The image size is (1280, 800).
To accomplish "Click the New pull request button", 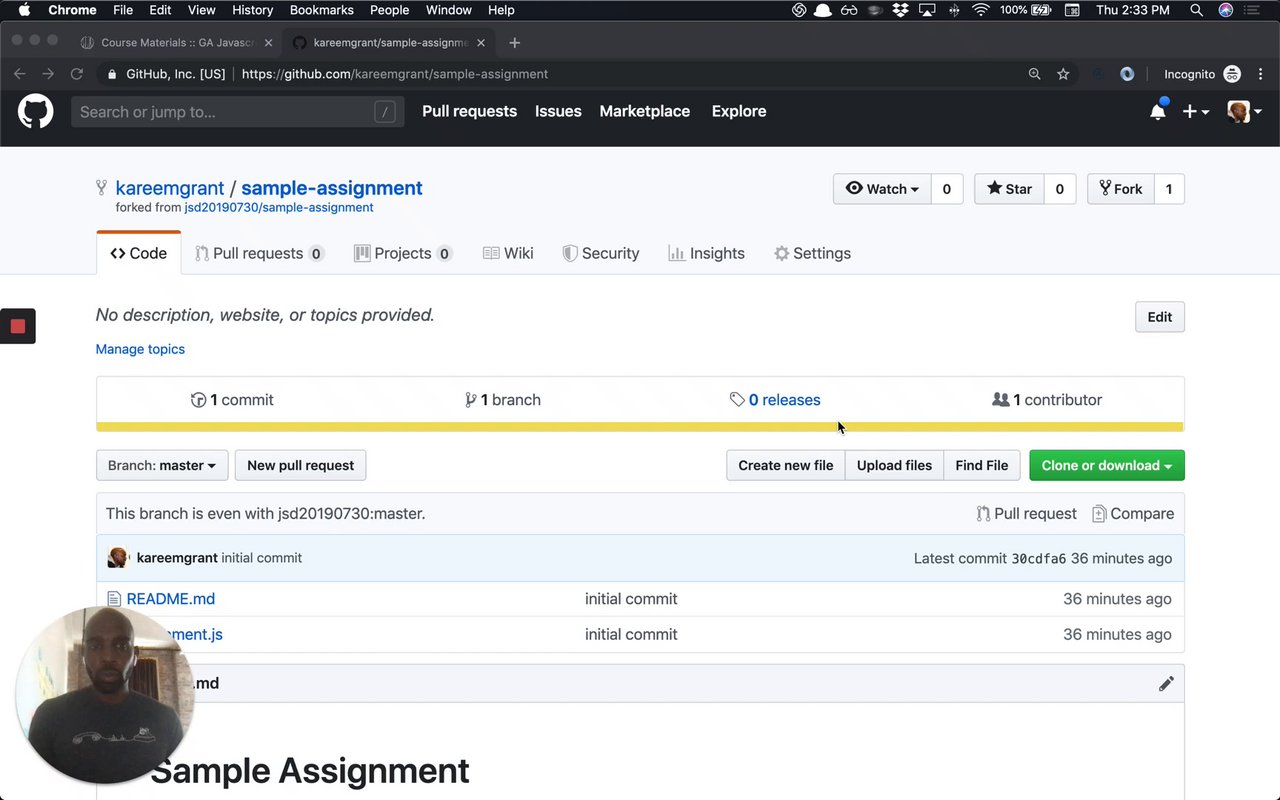I will pyautogui.click(x=300, y=465).
